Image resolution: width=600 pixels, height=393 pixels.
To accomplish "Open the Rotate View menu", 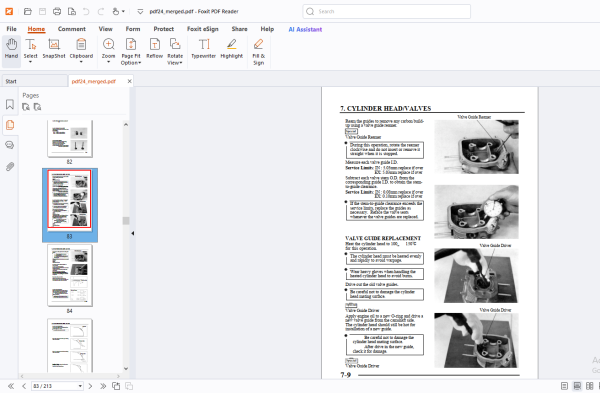I will pyautogui.click(x=175, y=52).
